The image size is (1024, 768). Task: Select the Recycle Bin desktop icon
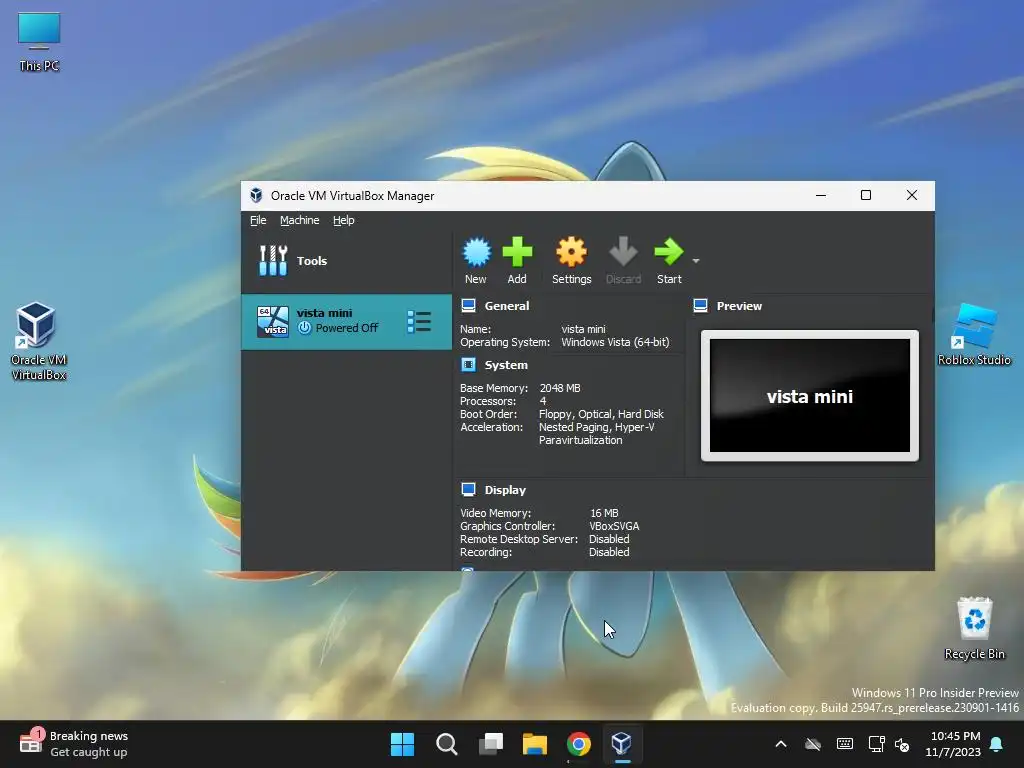pyautogui.click(x=974, y=628)
